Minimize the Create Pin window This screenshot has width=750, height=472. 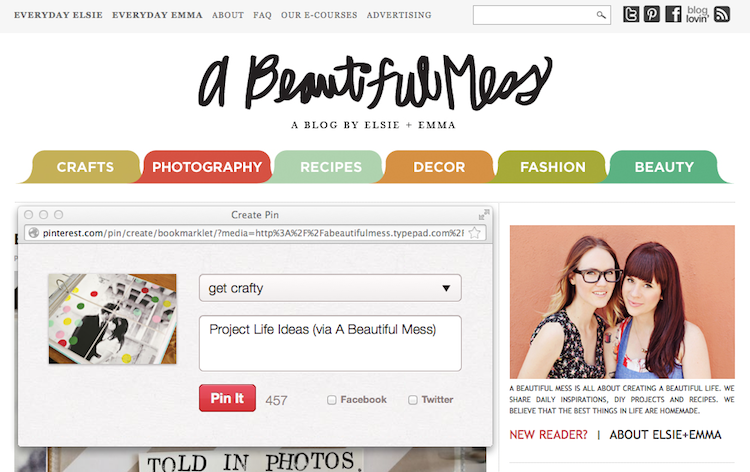pos(44,215)
